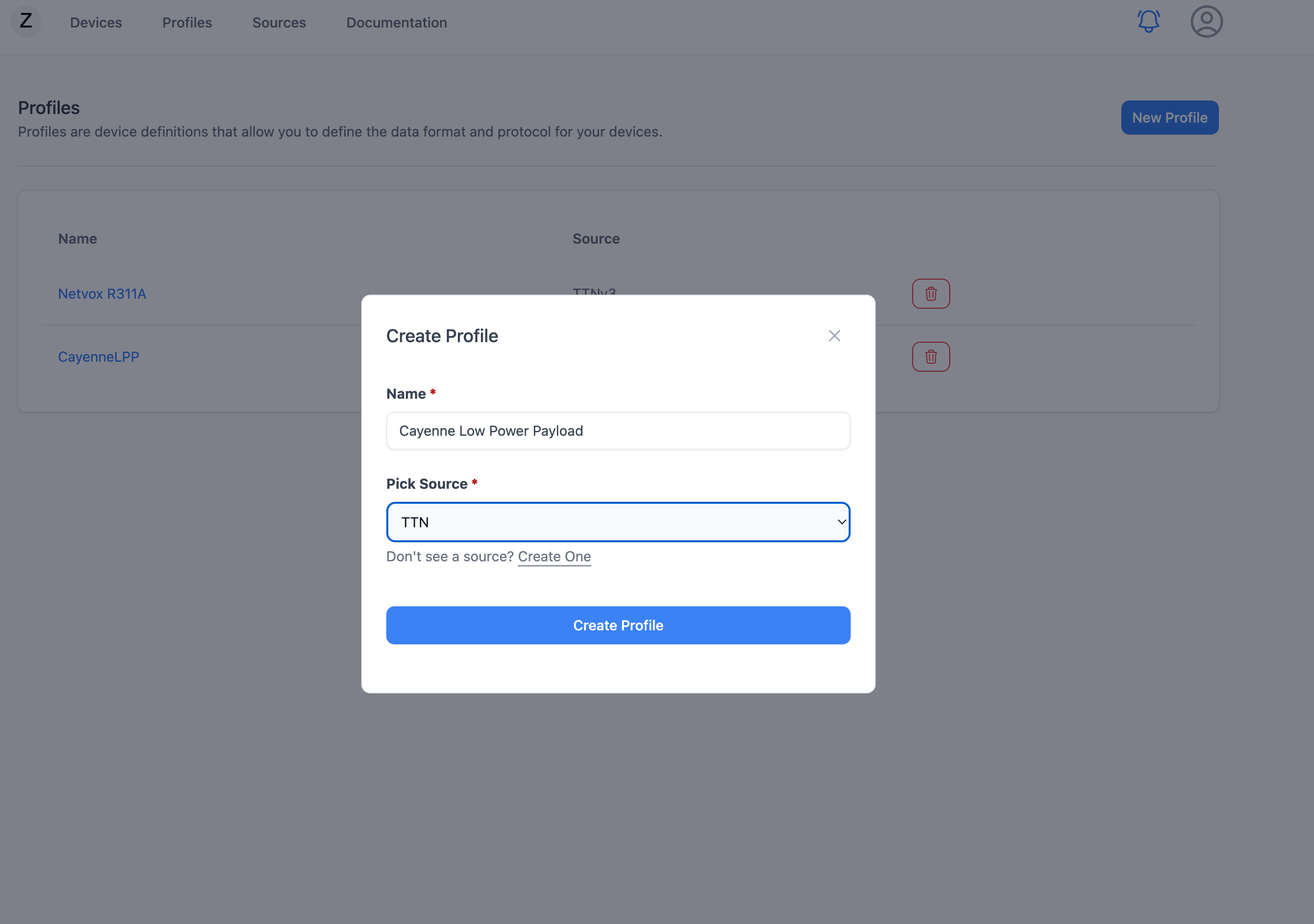
Task: Open the Documentation section
Action: point(396,23)
